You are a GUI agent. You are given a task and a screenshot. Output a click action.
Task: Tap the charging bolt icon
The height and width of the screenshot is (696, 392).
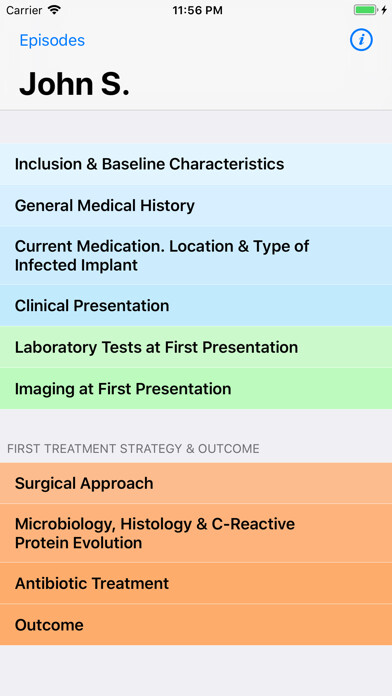point(384,10)
